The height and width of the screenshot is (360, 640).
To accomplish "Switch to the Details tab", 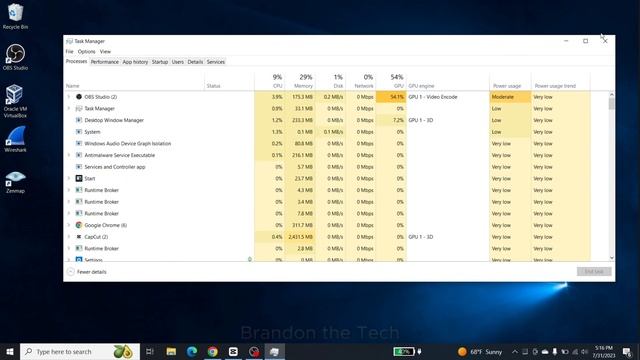I will click(x=195, y=62).
